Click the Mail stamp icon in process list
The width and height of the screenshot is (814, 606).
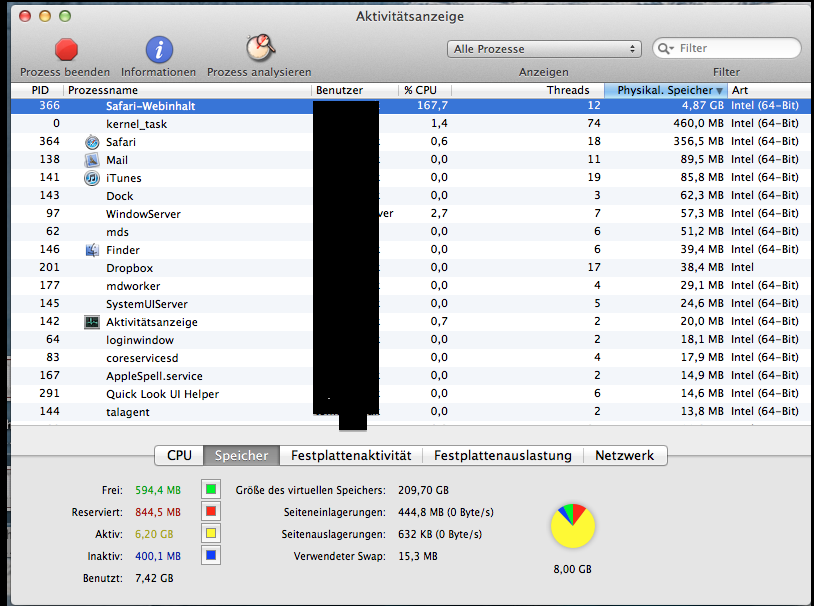coord(92,160)
